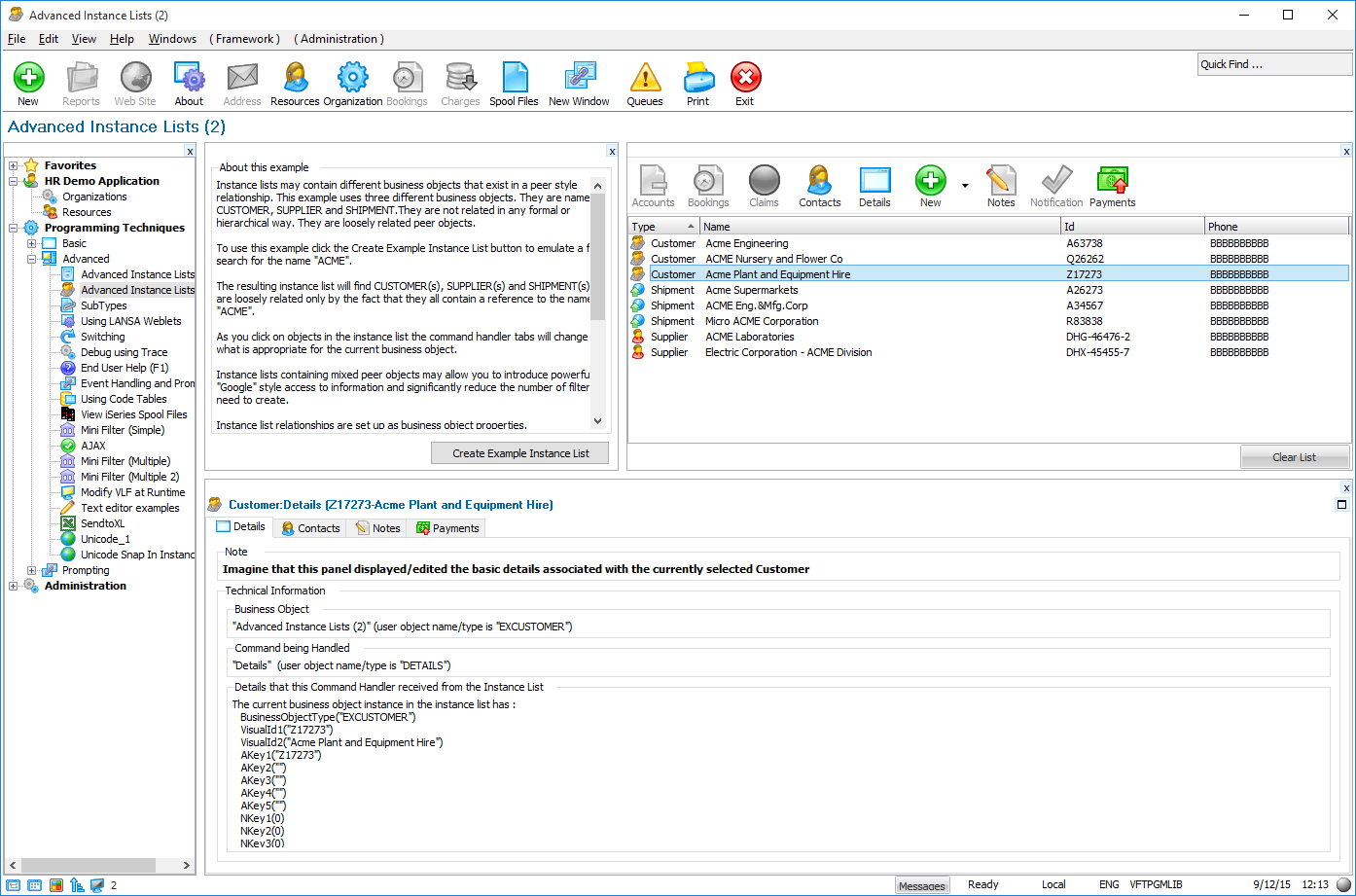Click the Create Example Instance List button
This screenshot has height=896, width=1356.
tap(520, 453)
